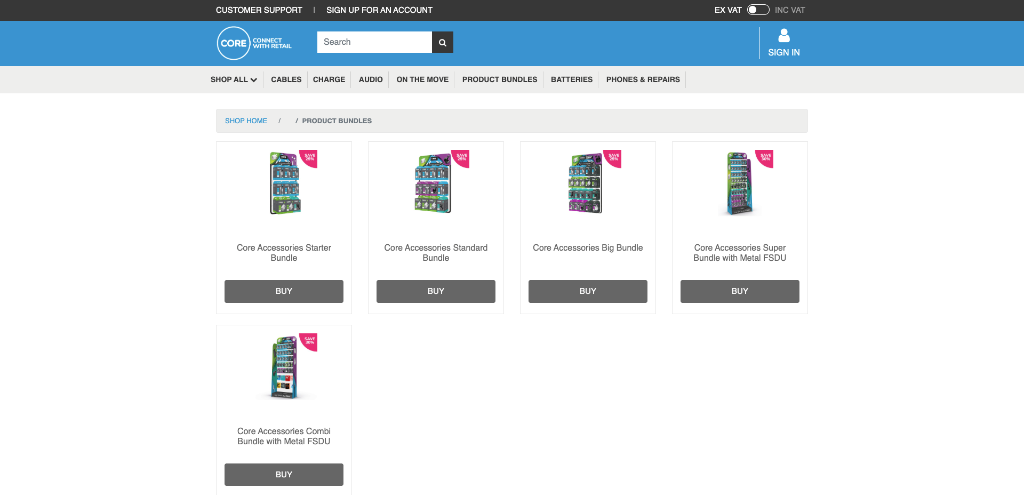Open the Starter Bundle product image
Image resolution: width=1024 pixels, height=495 pixels.
click(285, 183)
